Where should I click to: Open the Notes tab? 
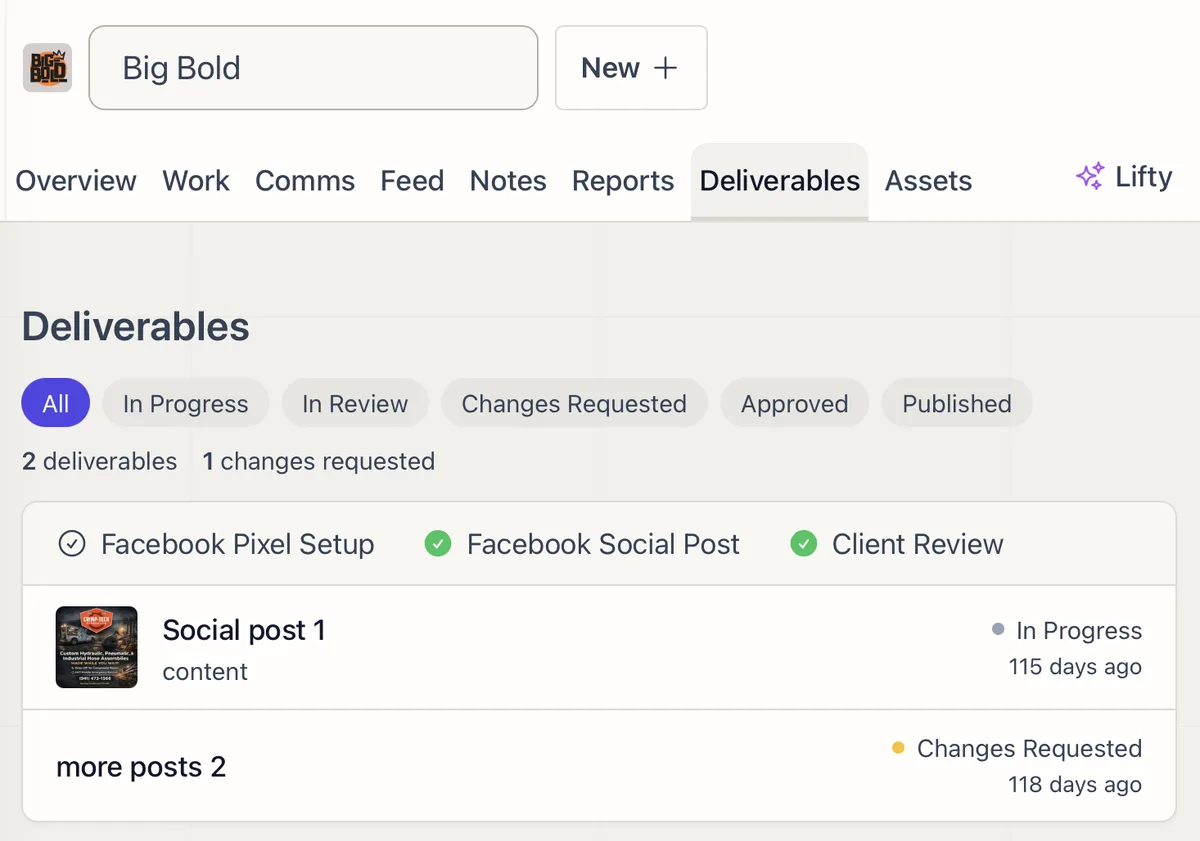pyautogui.click(x=508, y=181)
